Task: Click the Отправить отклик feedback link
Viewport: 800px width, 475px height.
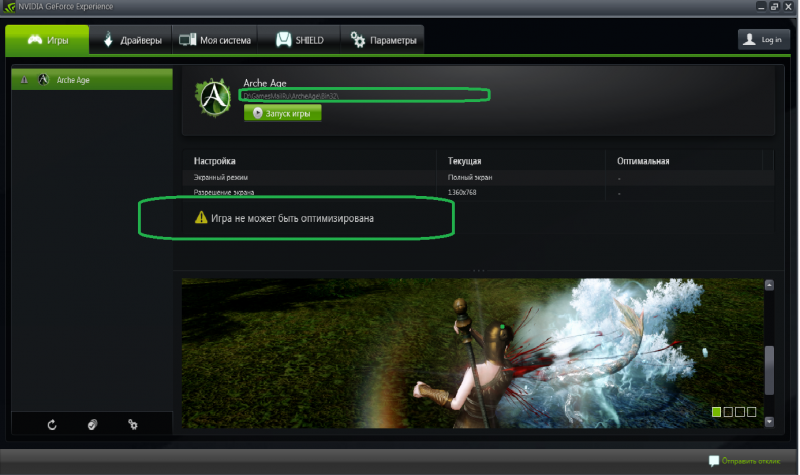Action: [751, 461]
